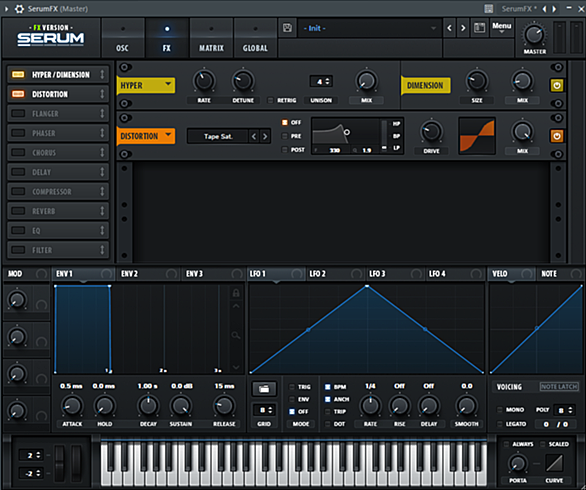Click the NOTE LATCH button
Viewport: 586px width, 490px height.
tap(559, 386)
